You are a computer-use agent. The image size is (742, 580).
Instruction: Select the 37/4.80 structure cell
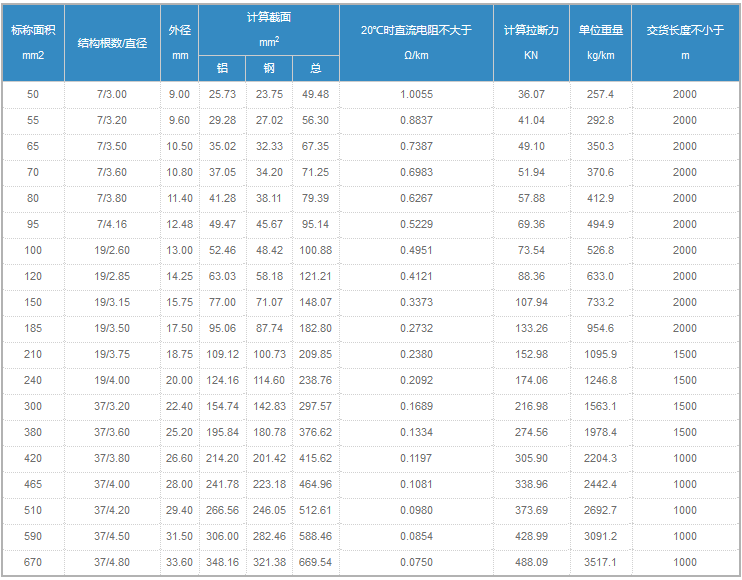(112, 563)
